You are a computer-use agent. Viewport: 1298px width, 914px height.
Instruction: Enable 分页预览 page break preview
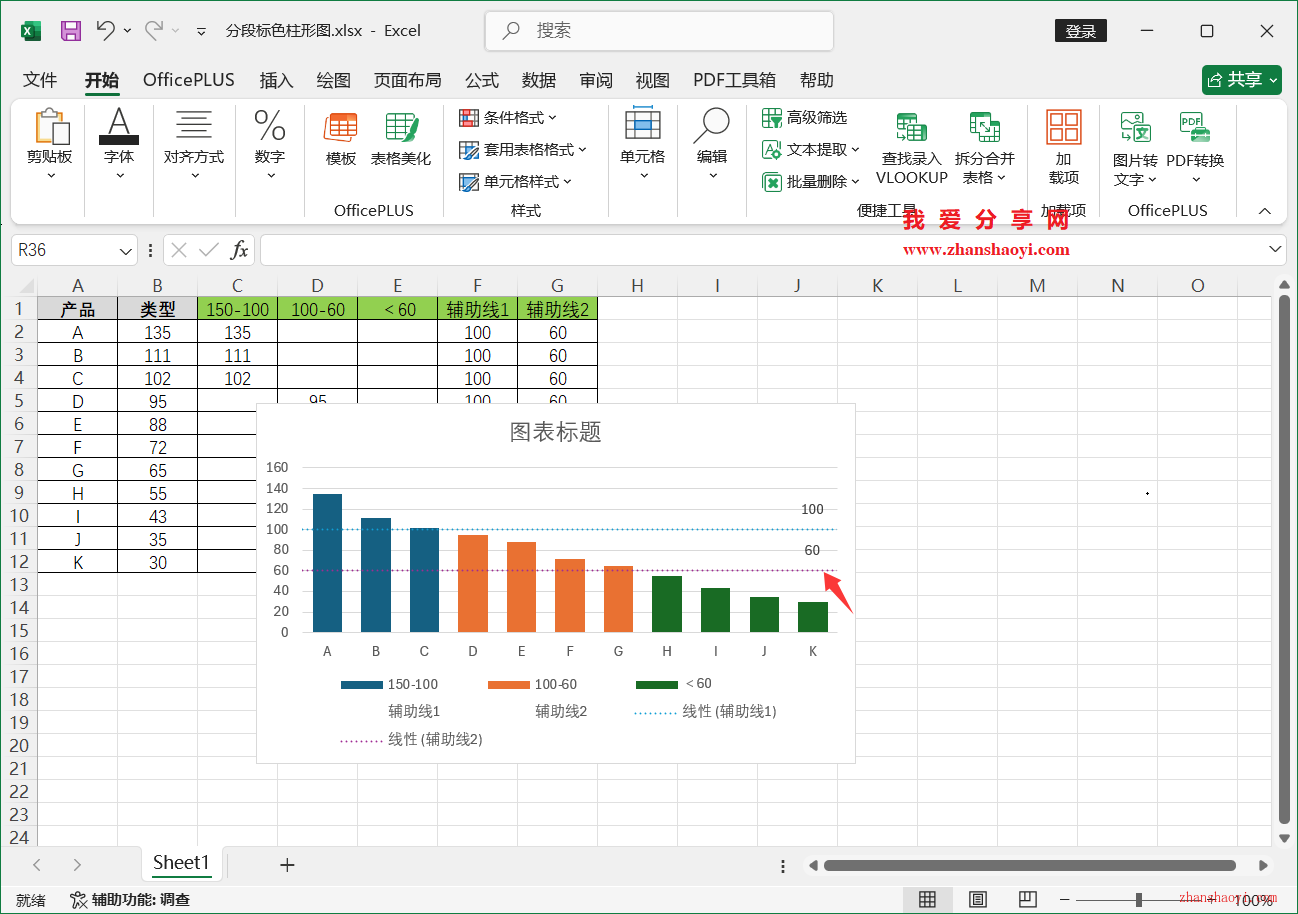[1028, 899]
